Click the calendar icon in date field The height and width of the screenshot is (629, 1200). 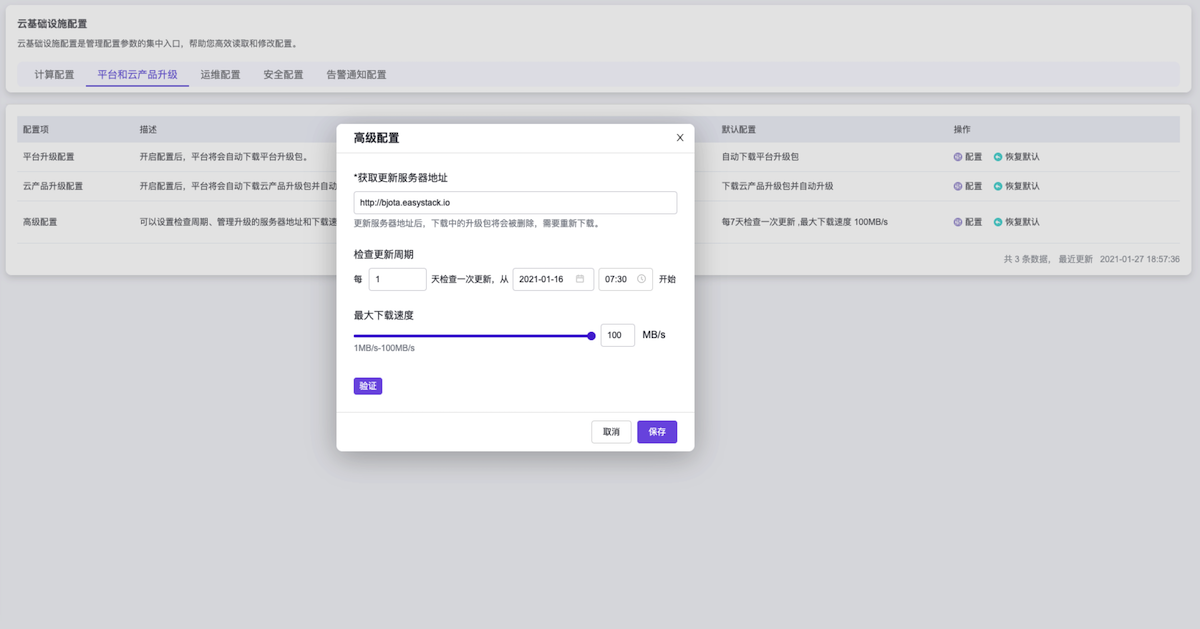580,279
